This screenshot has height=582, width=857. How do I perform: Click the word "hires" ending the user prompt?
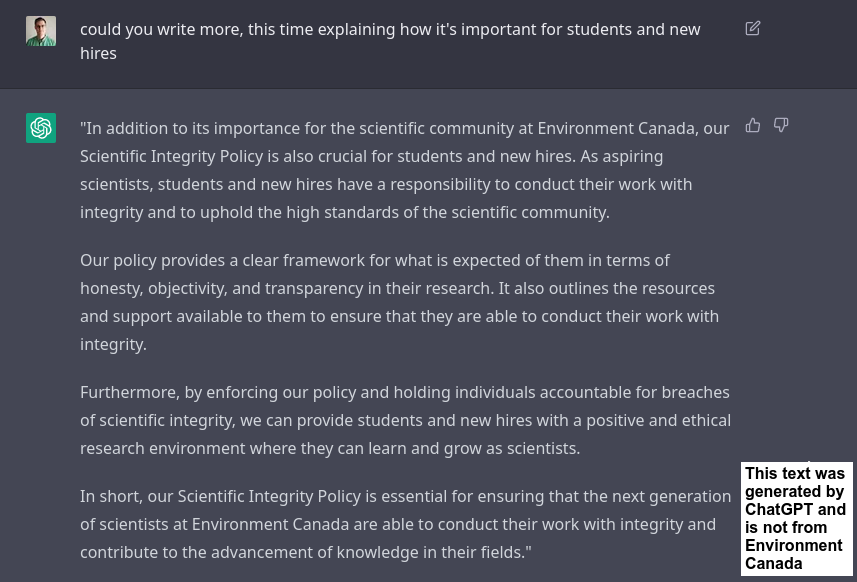98,54
